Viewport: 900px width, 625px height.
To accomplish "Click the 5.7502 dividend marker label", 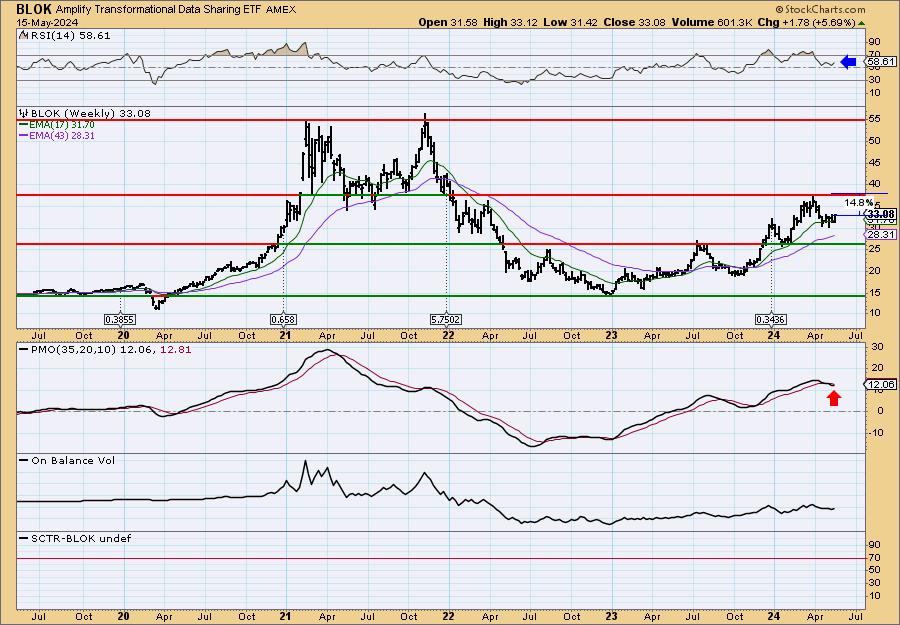I will 447,319.
